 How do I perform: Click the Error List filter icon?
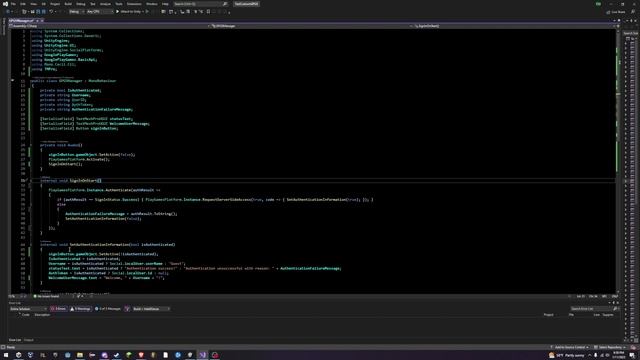(127, 309)
